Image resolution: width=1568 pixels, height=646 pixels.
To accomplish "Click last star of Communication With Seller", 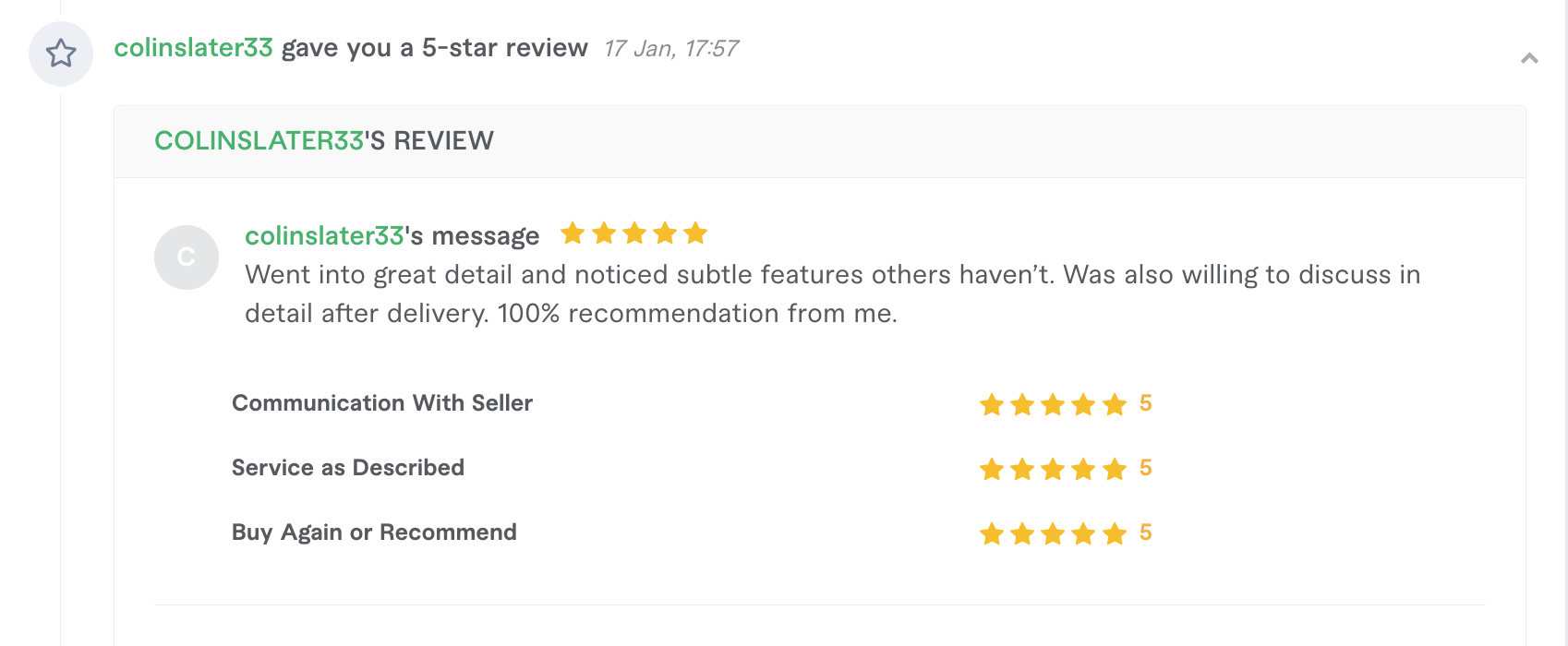I will [1115, 404].
